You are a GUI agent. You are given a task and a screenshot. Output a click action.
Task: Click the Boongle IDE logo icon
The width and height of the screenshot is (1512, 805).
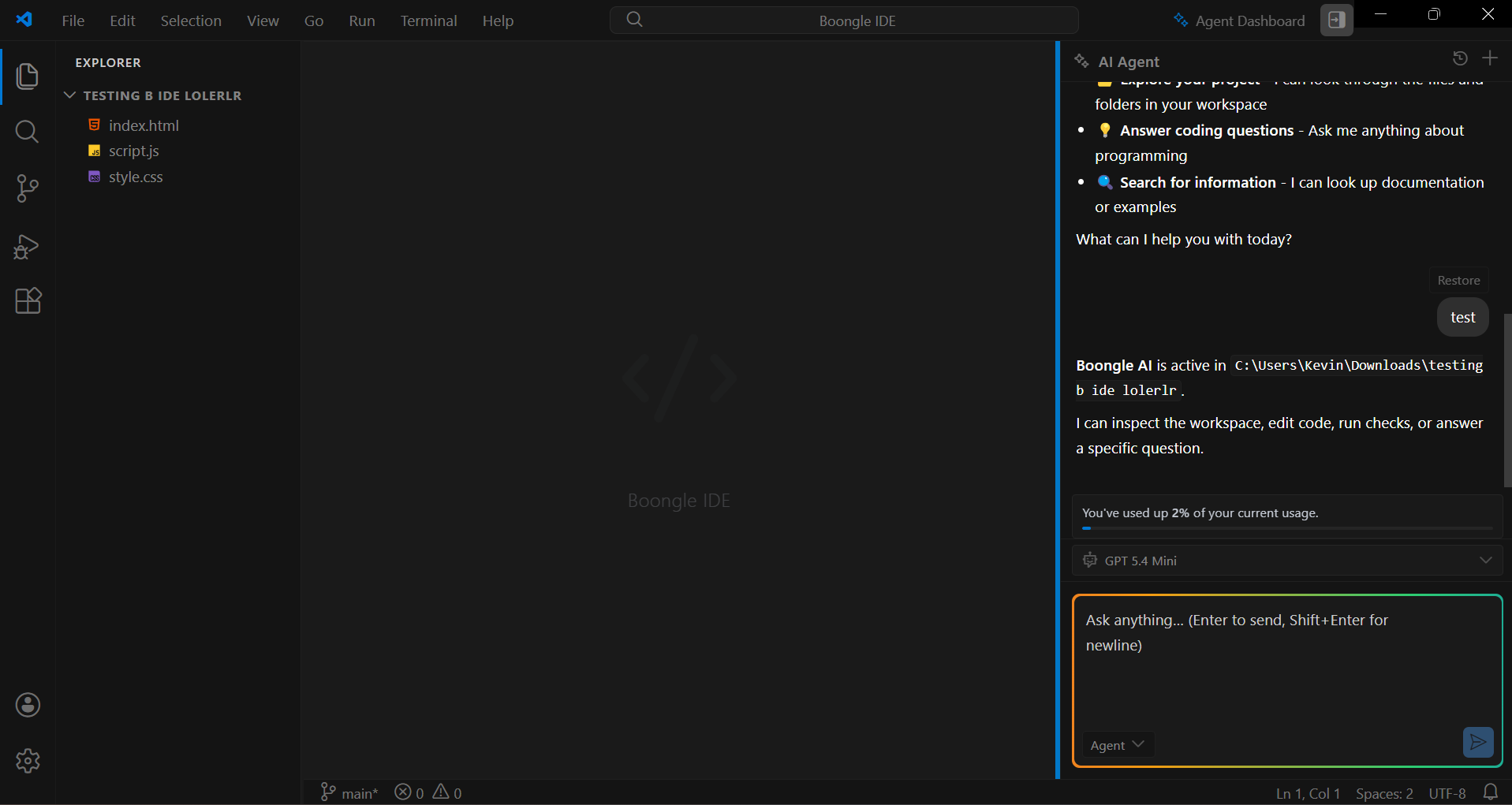coord(679,378)
